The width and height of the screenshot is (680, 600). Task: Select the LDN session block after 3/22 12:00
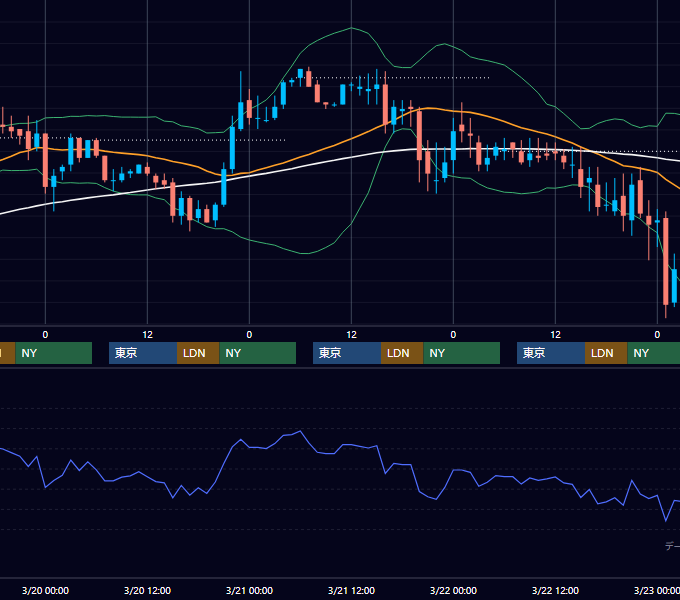(x=606, y=353)
